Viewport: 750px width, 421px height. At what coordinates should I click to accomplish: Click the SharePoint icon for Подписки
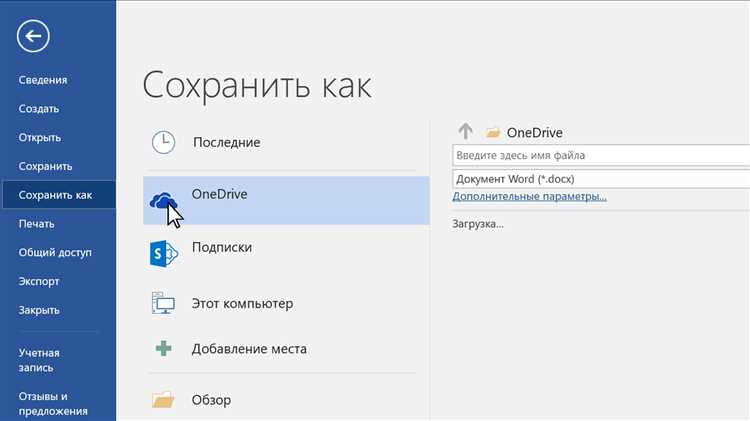coord(164,254)
